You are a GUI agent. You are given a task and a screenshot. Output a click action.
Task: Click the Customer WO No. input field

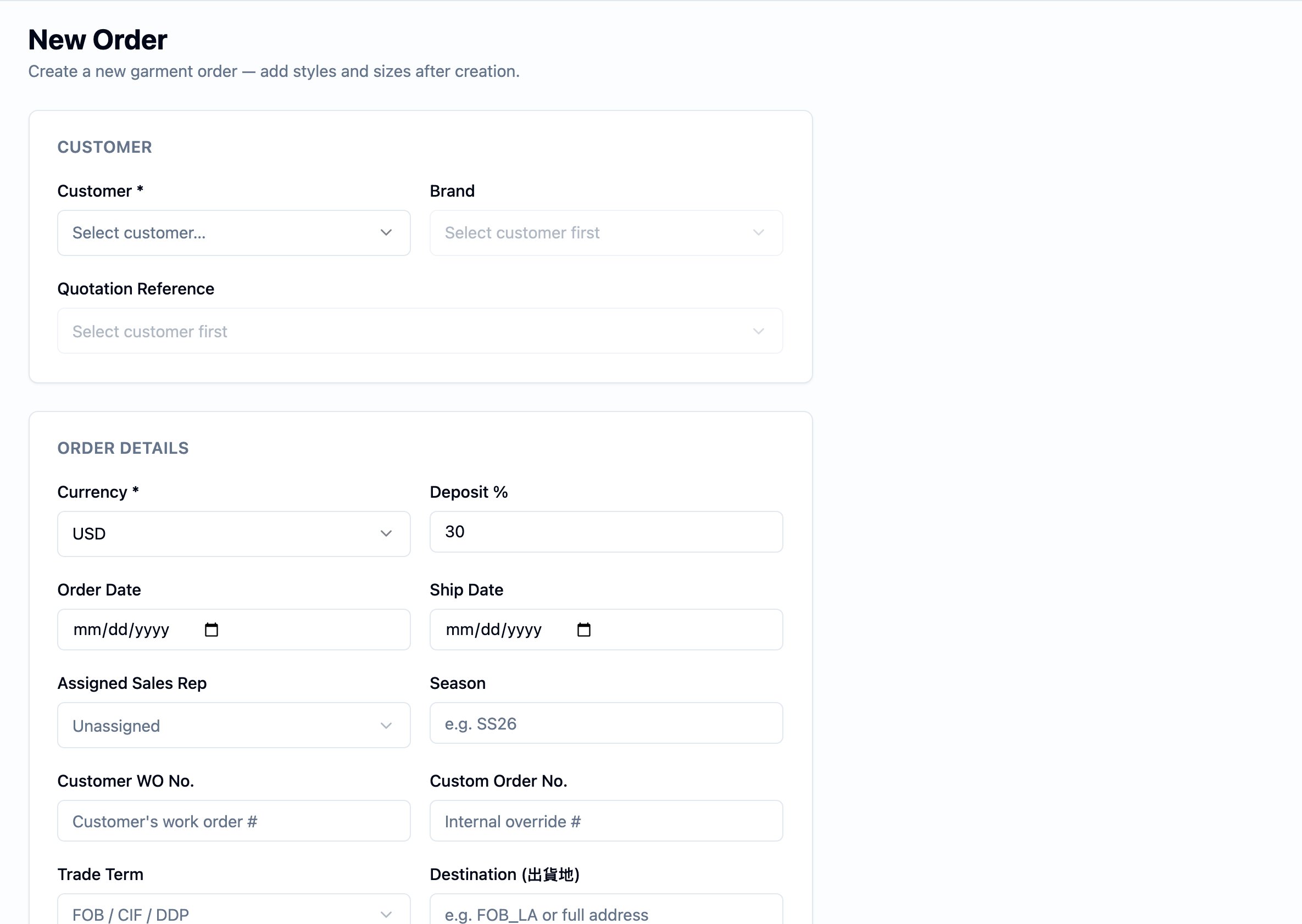click(233, 821)
